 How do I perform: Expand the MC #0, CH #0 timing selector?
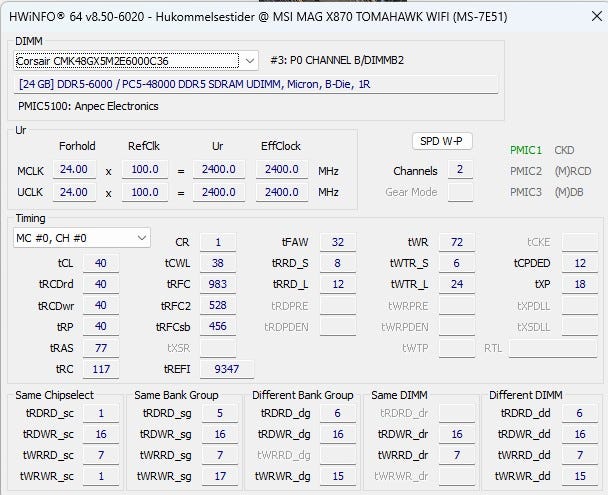coord(82,238)
